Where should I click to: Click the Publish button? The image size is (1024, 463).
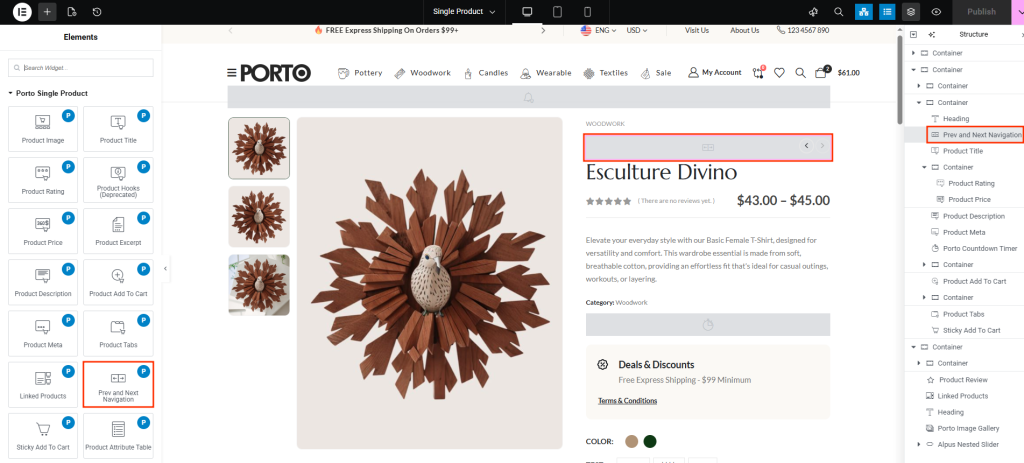point(980,12)
